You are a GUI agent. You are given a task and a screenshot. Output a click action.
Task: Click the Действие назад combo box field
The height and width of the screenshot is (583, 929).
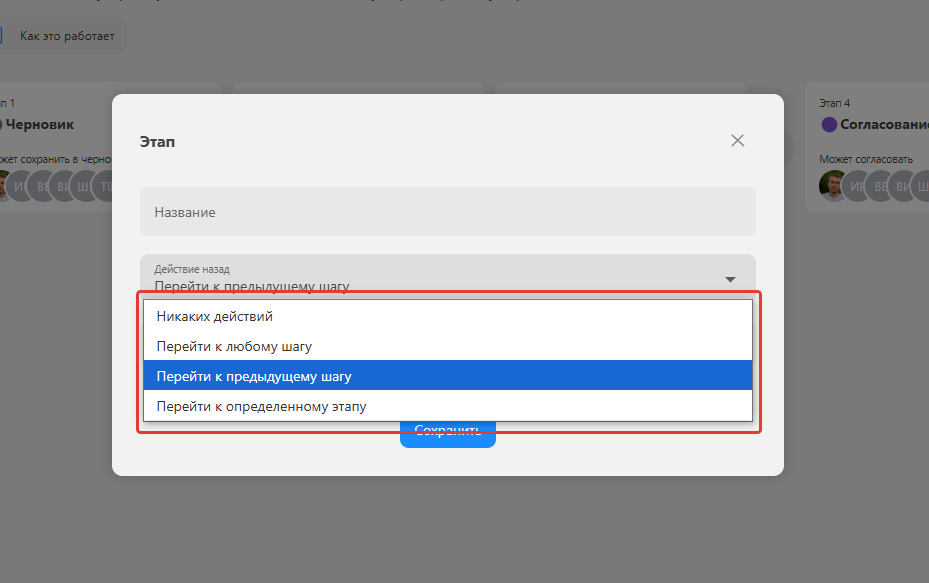coord(430,277)
